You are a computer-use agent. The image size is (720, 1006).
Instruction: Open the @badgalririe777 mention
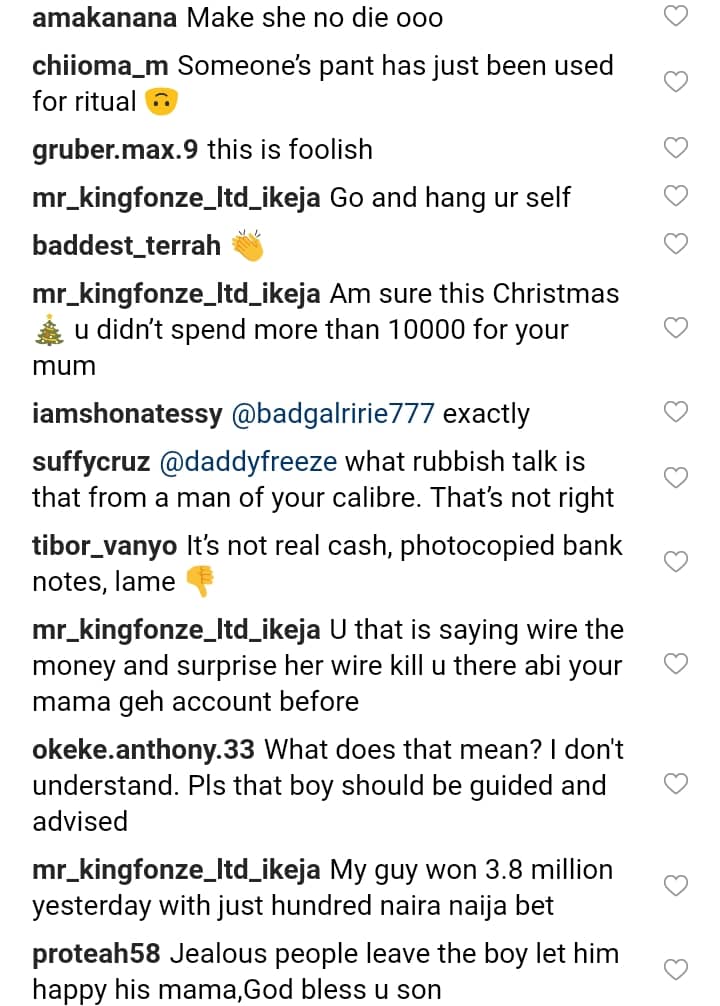(333, 413)
